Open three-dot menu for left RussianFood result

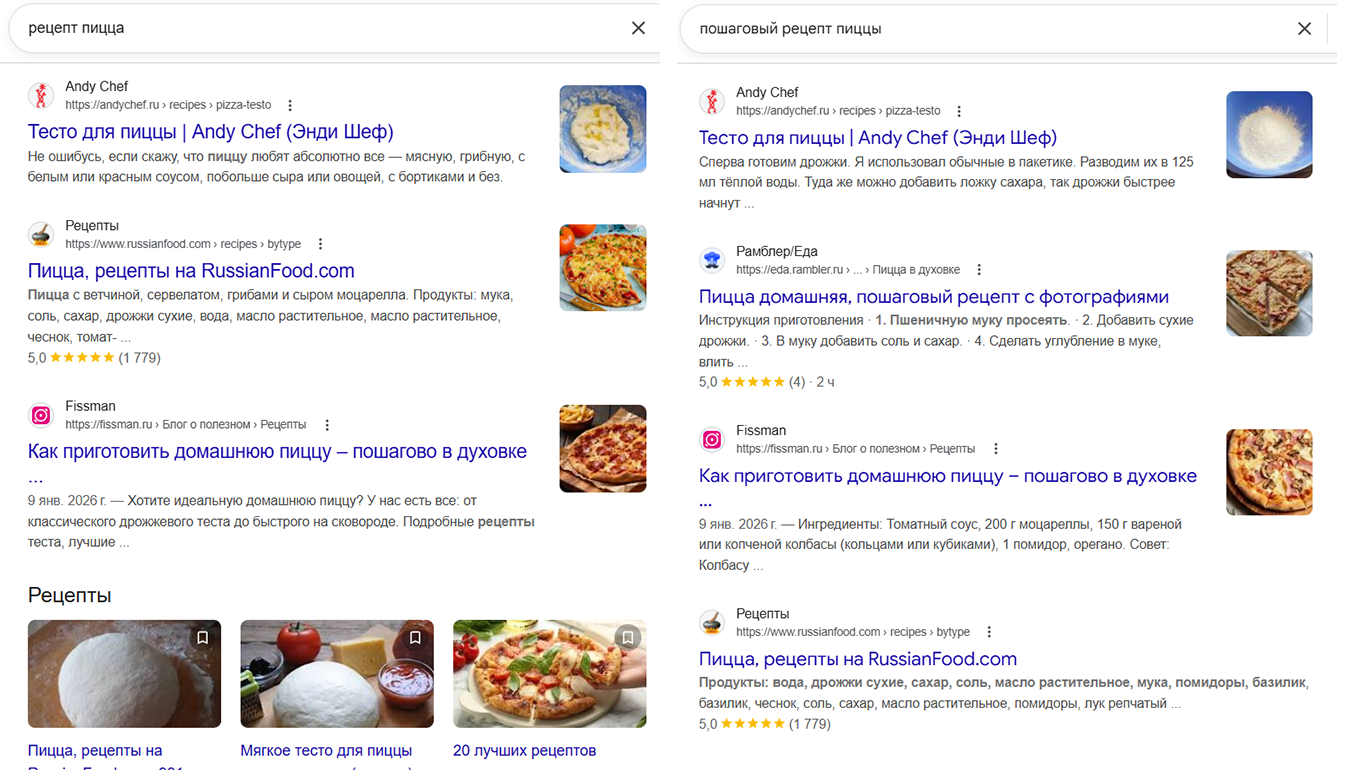tap(320, 244)
